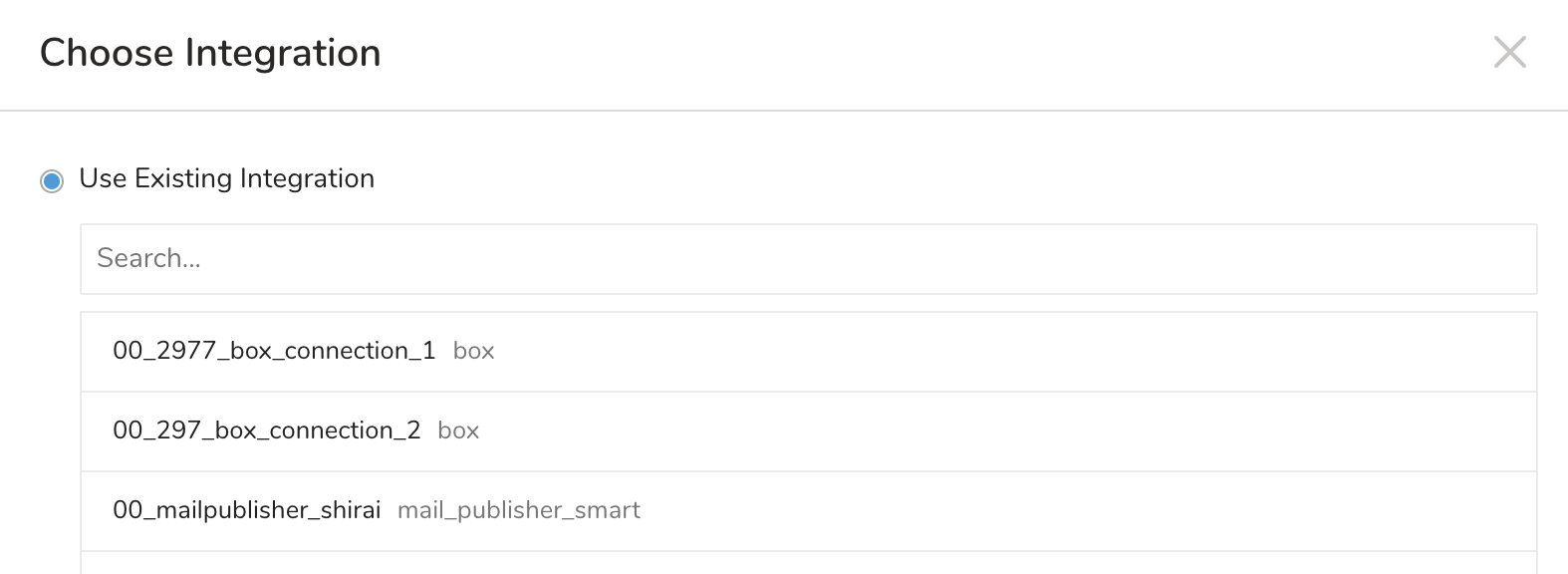Click the Use Existing Integration label text

pos(226,178)
